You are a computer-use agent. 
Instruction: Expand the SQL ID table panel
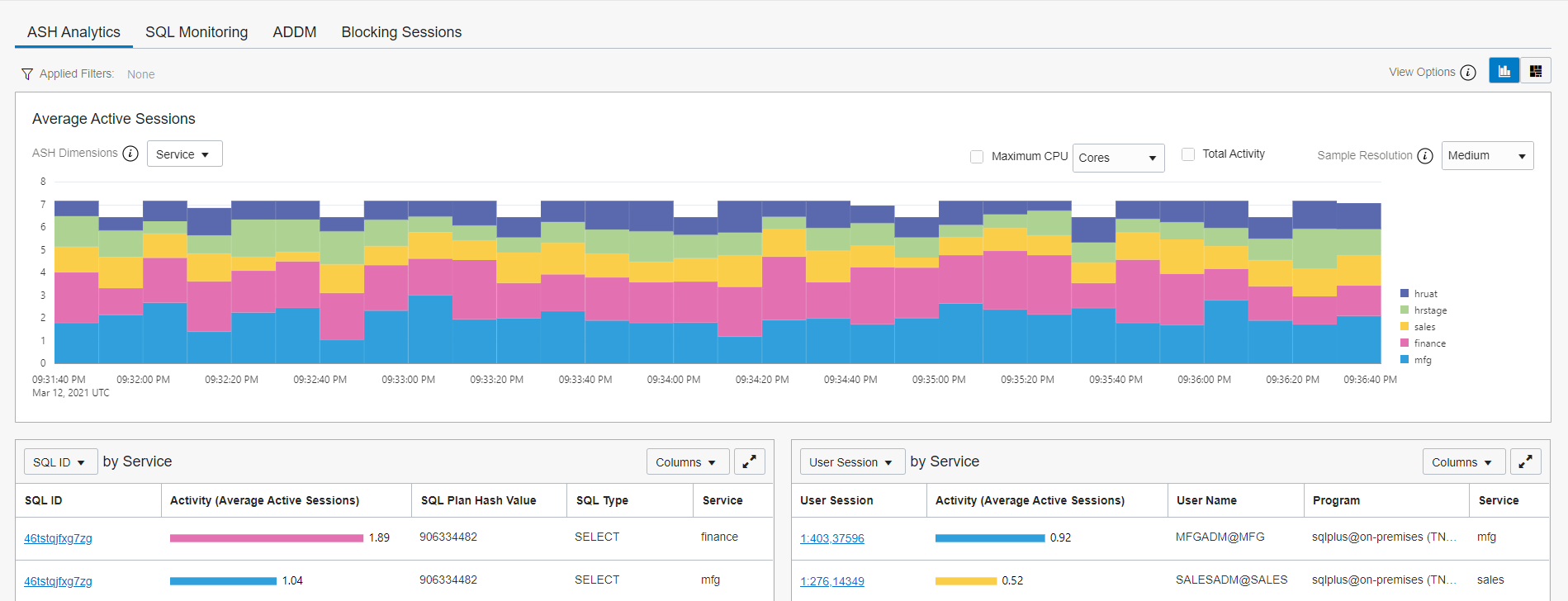click(x=749, y=462)
